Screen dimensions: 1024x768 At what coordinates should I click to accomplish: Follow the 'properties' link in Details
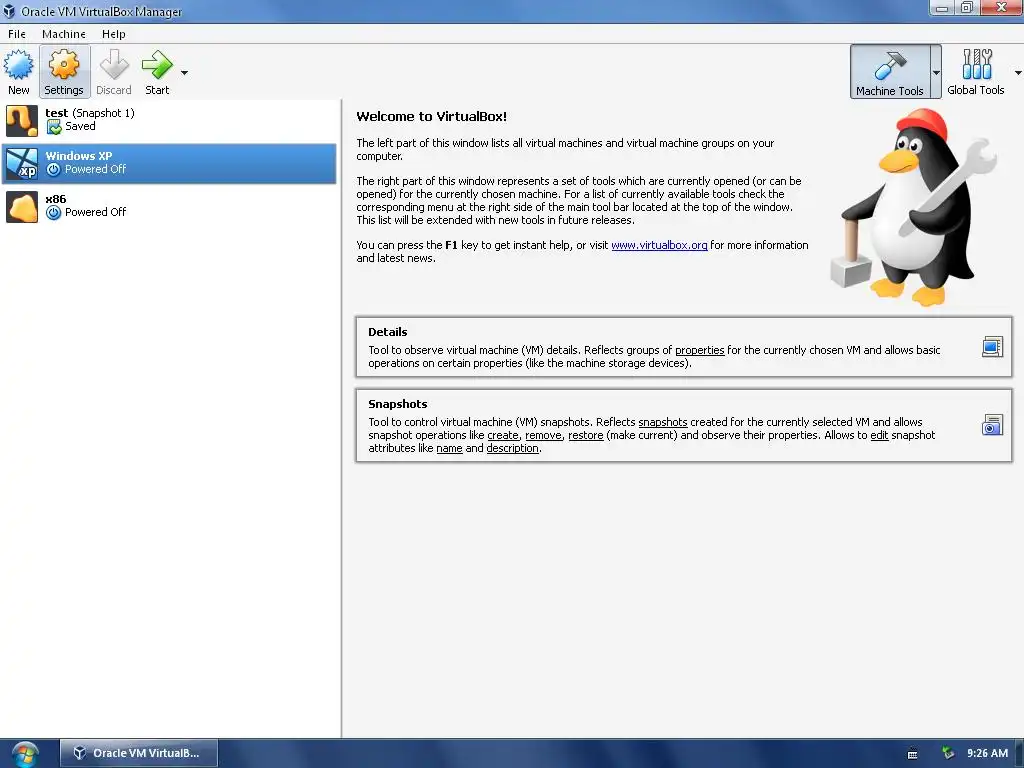click(x=699, y=350)
